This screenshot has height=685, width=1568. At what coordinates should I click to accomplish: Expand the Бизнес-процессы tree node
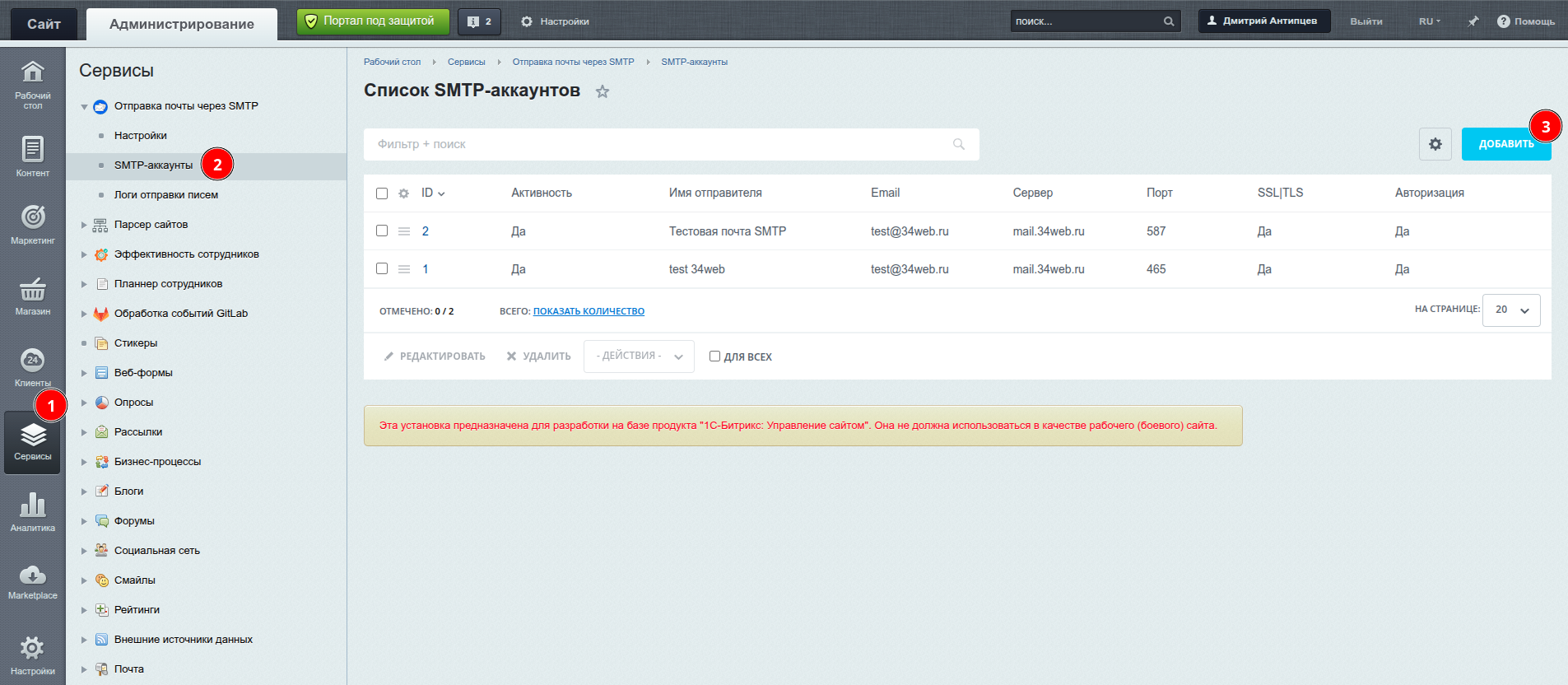click(x=84, y=462)
